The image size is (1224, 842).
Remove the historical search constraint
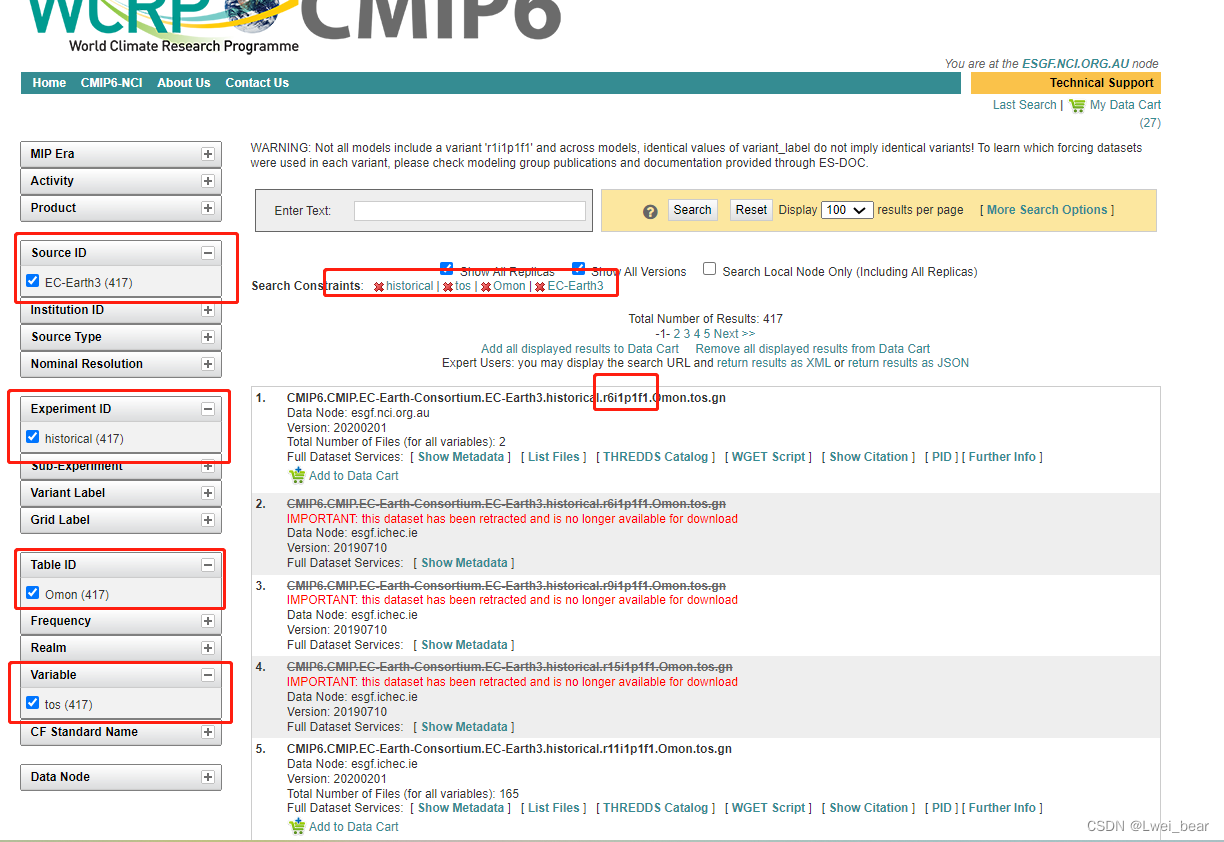(x=379, y=287)
